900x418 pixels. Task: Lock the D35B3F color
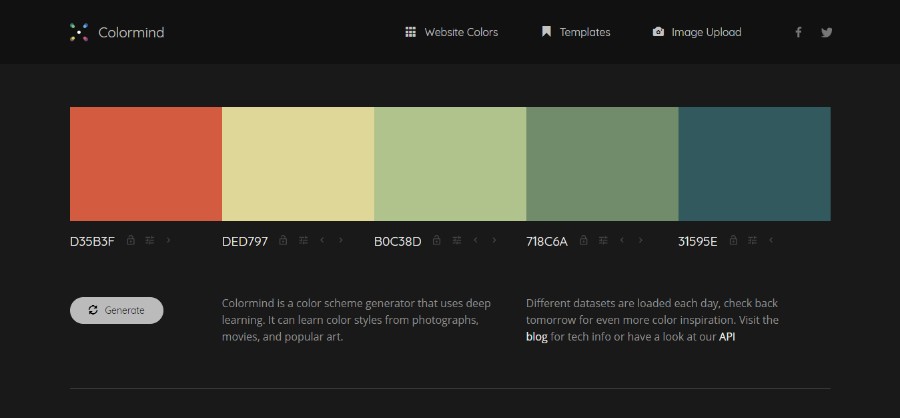pyautogui.click(x=131, y=240)
